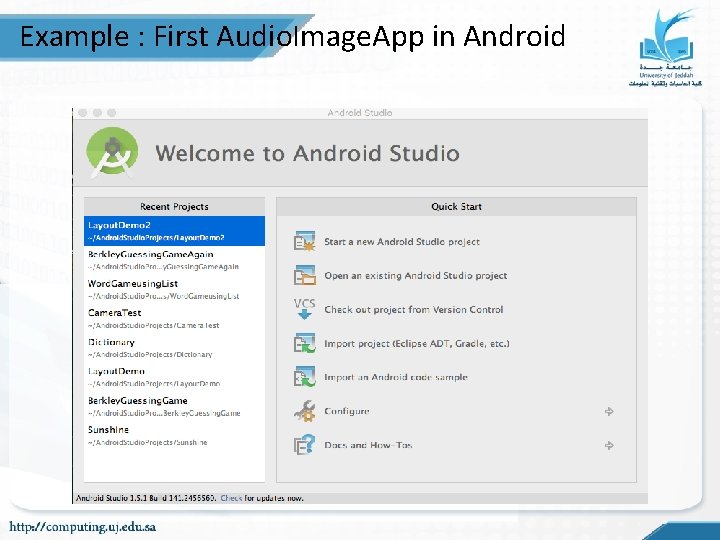The height and width of the screenshot is (540, 720).
Task: Start a new Android Studio project
Action: point(402,242)
